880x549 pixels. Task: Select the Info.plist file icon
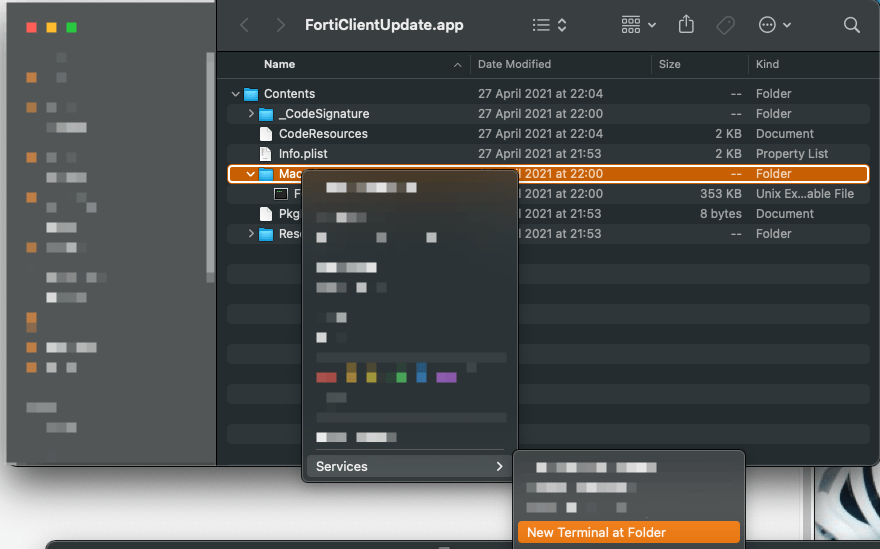tap(266, 154)
